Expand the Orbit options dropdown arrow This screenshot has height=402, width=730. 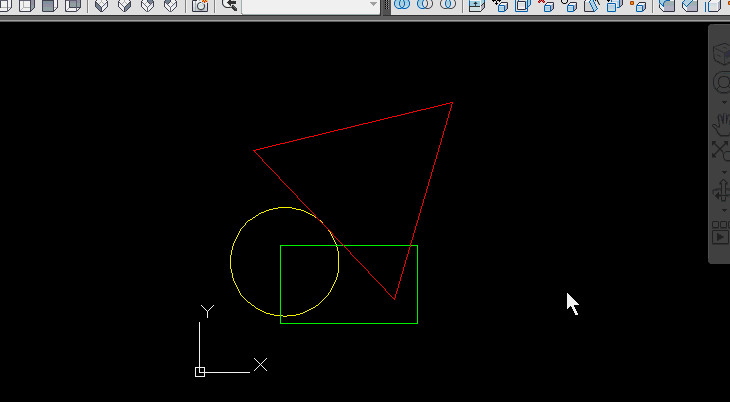tap(724, 211)
